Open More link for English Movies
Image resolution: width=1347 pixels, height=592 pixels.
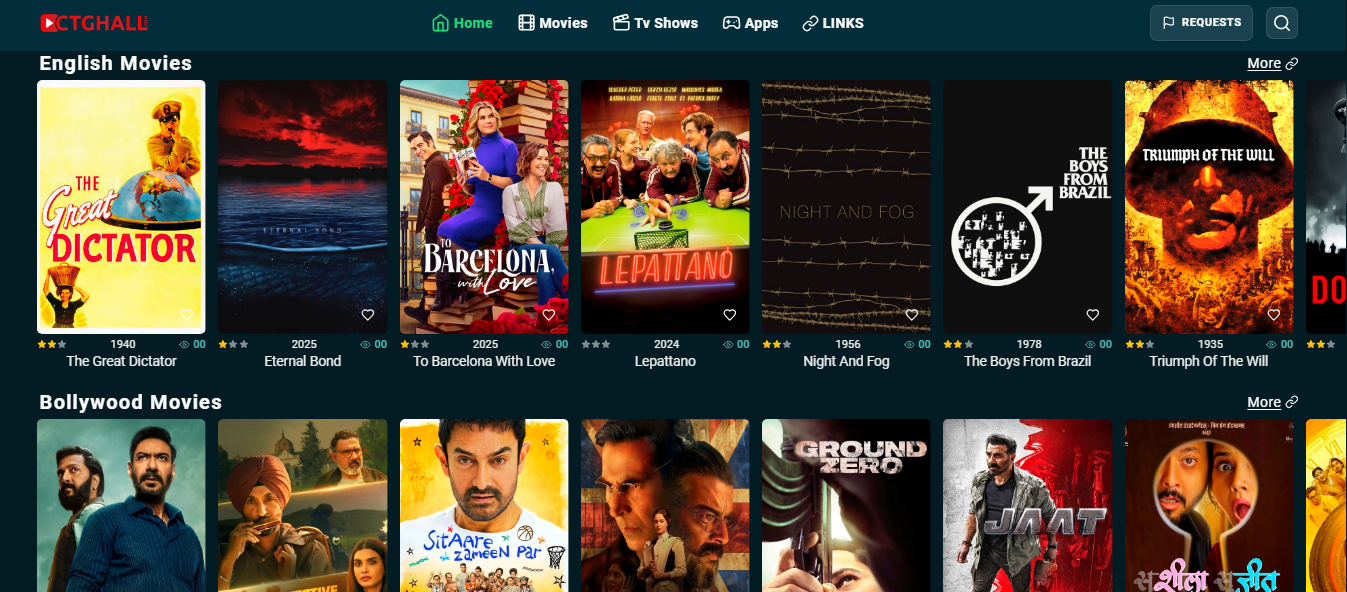(x=1272, y=63)
